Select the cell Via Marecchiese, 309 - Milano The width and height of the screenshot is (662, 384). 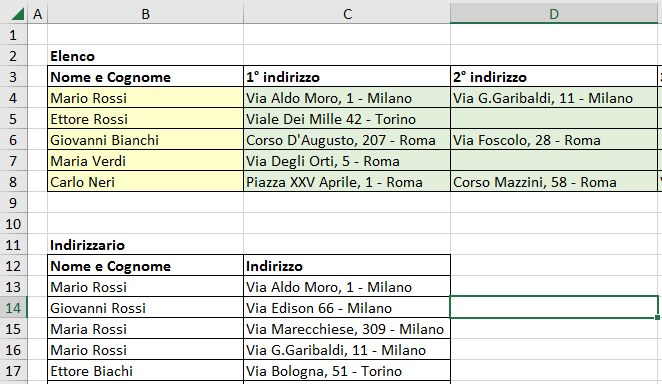click(347, 329)
